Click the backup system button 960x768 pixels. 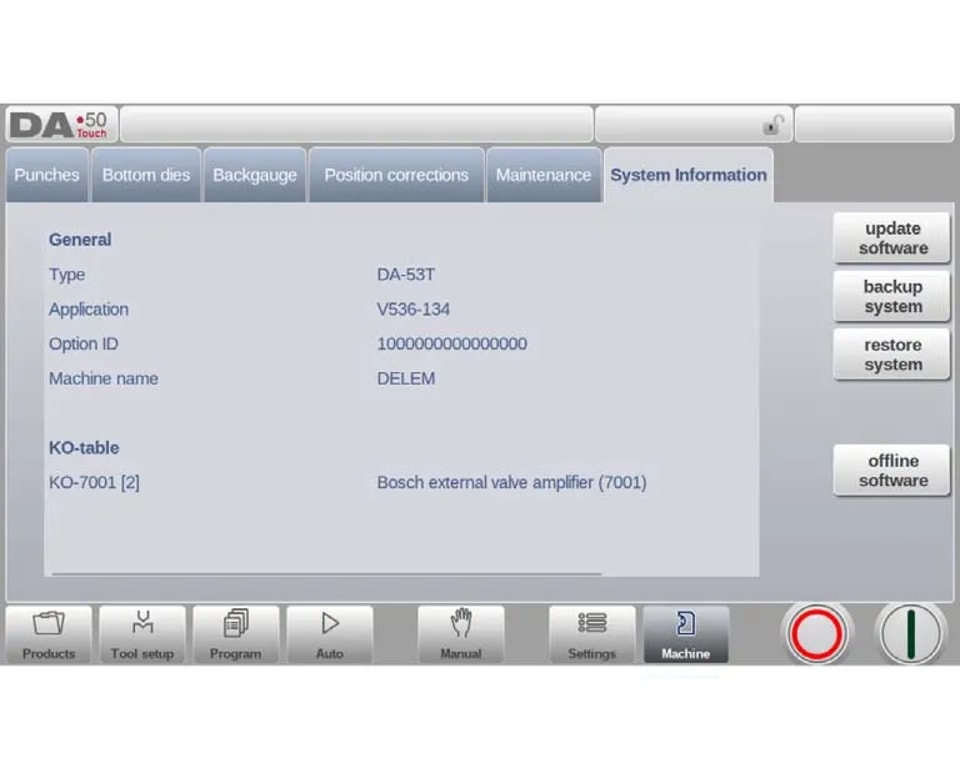892,296
